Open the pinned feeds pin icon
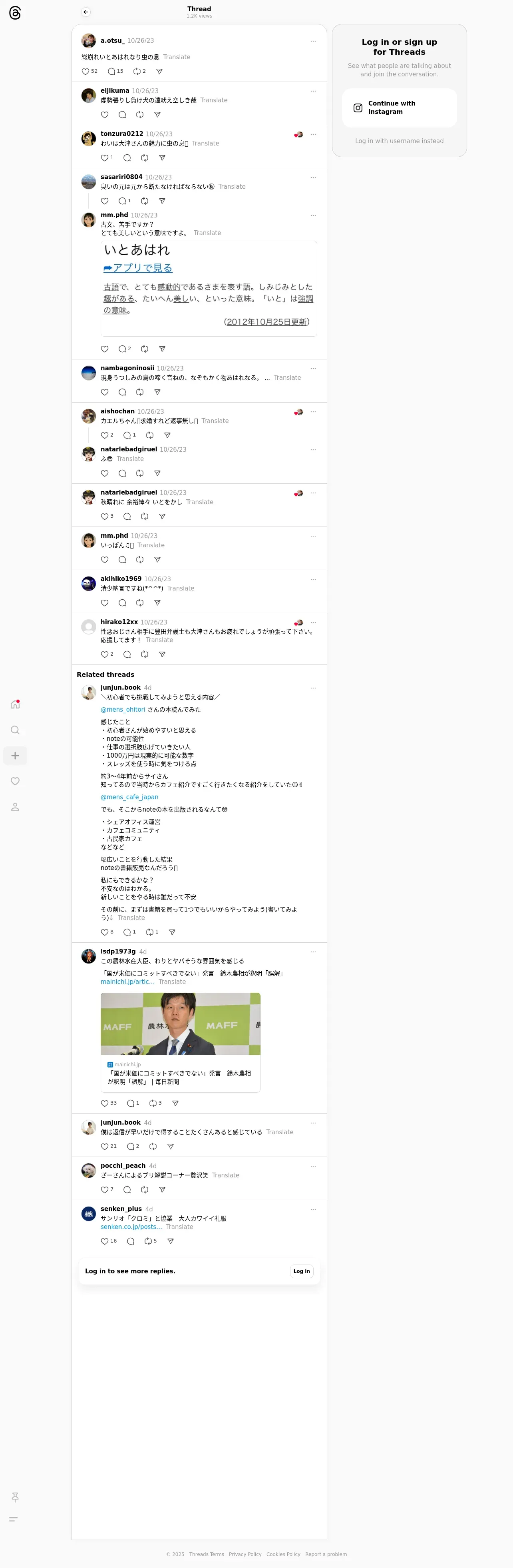The image size is (513, 1568). 15,1497
